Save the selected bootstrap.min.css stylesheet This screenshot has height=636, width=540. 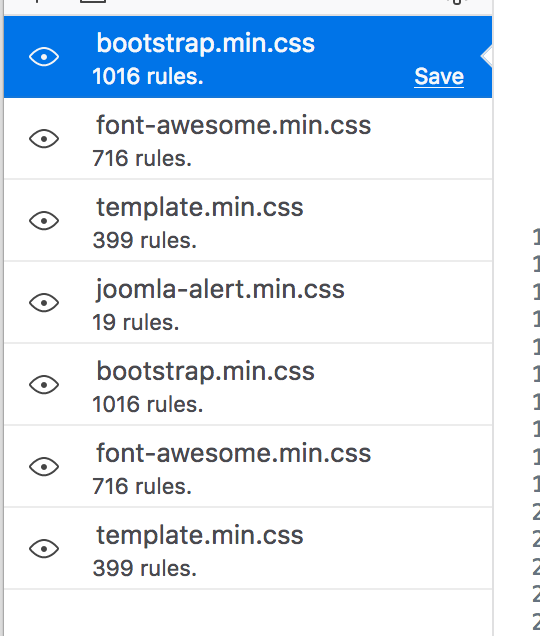pos(439,76)
